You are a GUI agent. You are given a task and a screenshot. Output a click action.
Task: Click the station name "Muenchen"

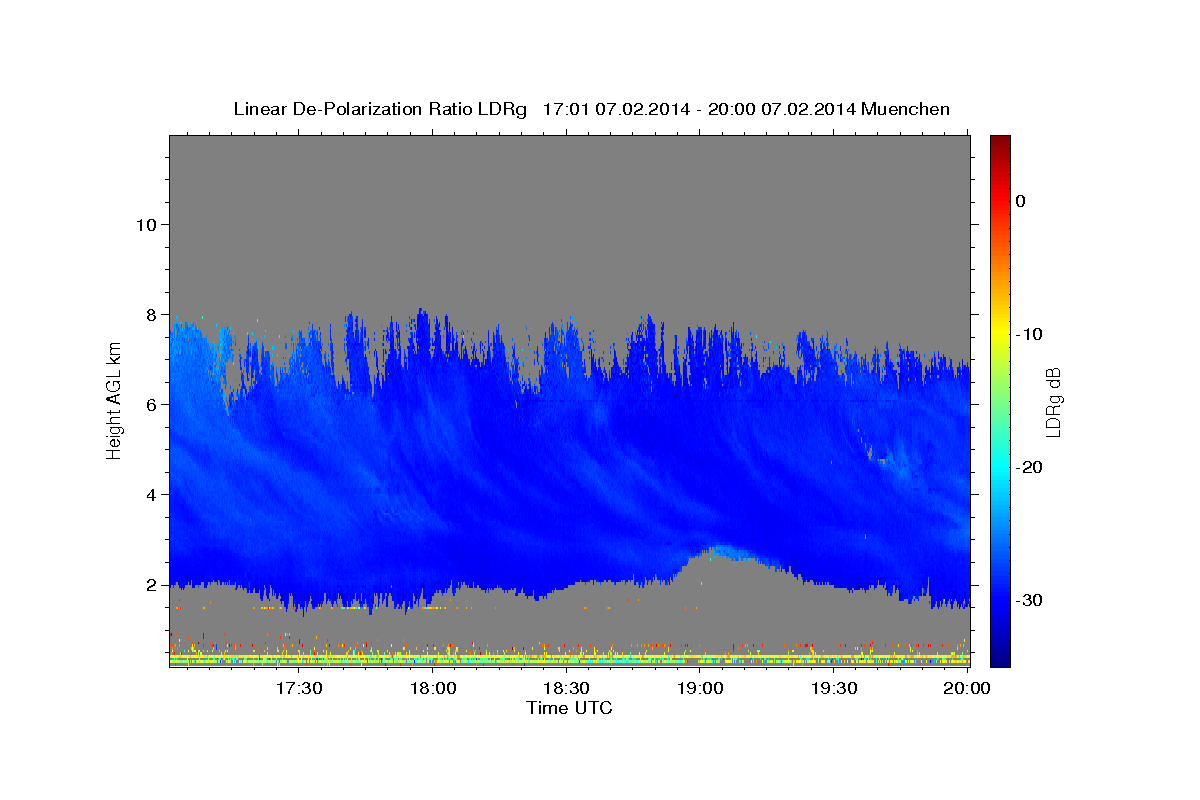point(905,109)
